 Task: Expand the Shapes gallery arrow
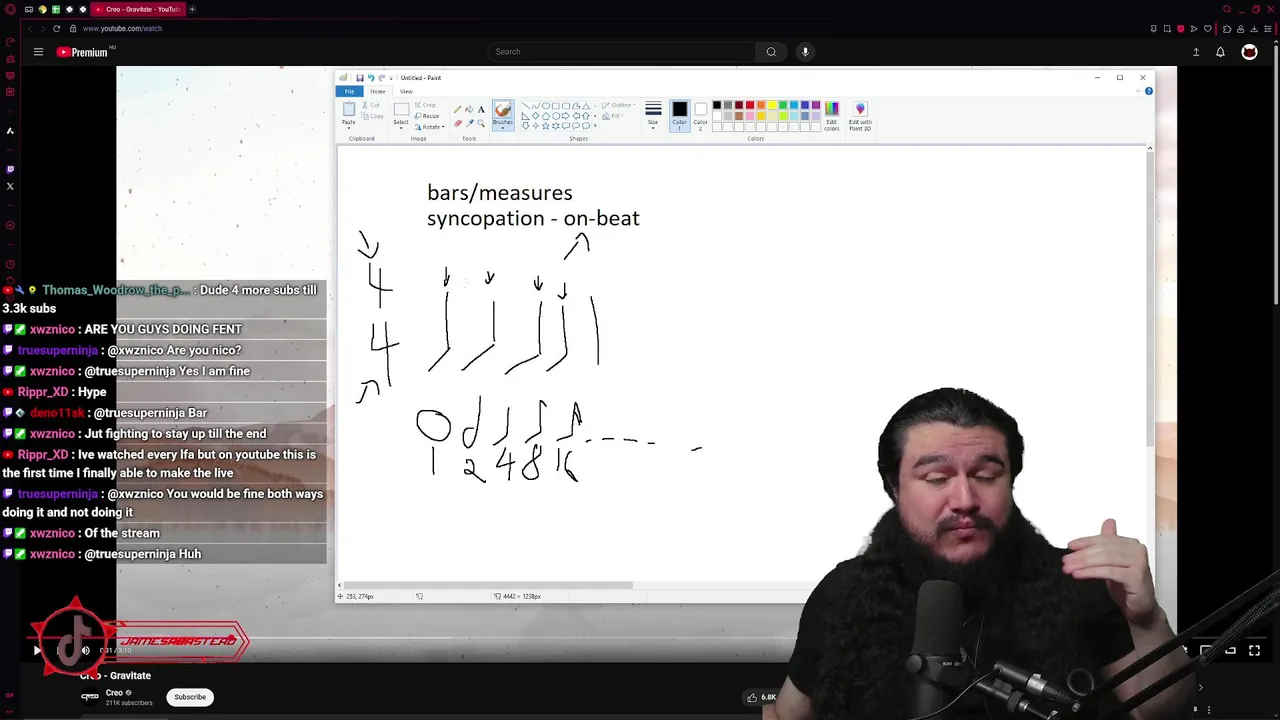595,126
